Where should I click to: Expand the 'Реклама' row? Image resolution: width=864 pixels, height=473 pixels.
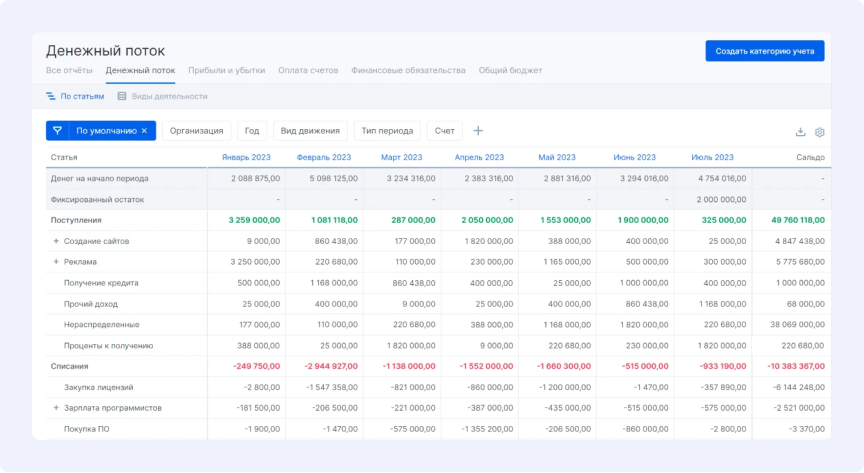[56, 262]
